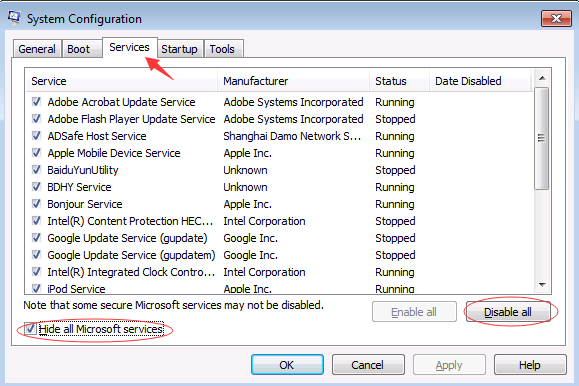Uncheck the Bonjour Service checkbox

pos(36,204)
